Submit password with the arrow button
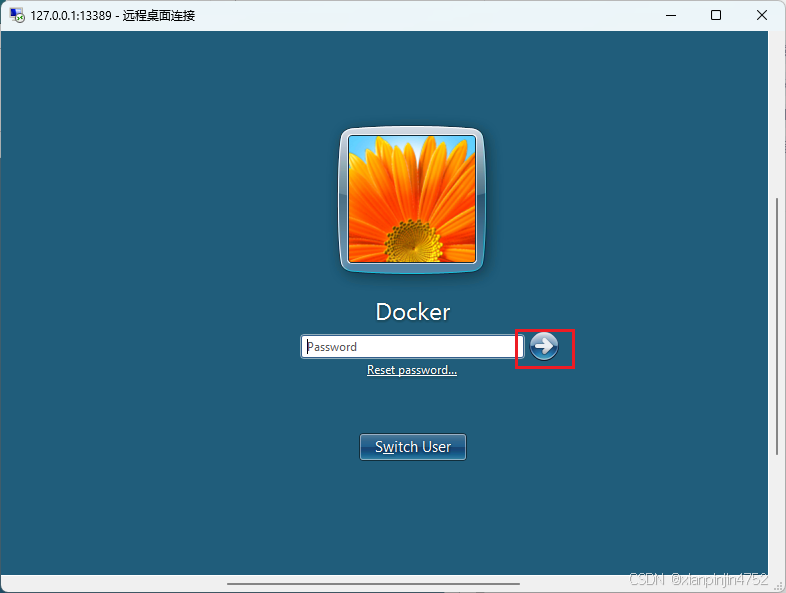This screenshot has width=786, height=593. (x=544, y=346)
